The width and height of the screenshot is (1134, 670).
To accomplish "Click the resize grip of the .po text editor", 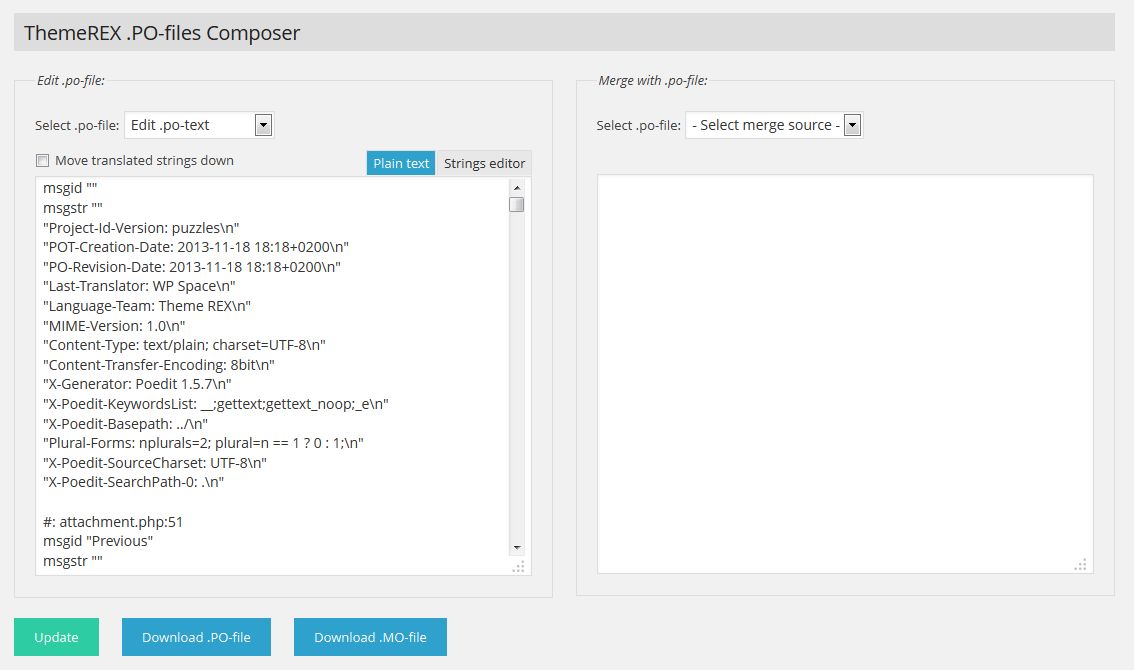I will click(x=518, y=567).
